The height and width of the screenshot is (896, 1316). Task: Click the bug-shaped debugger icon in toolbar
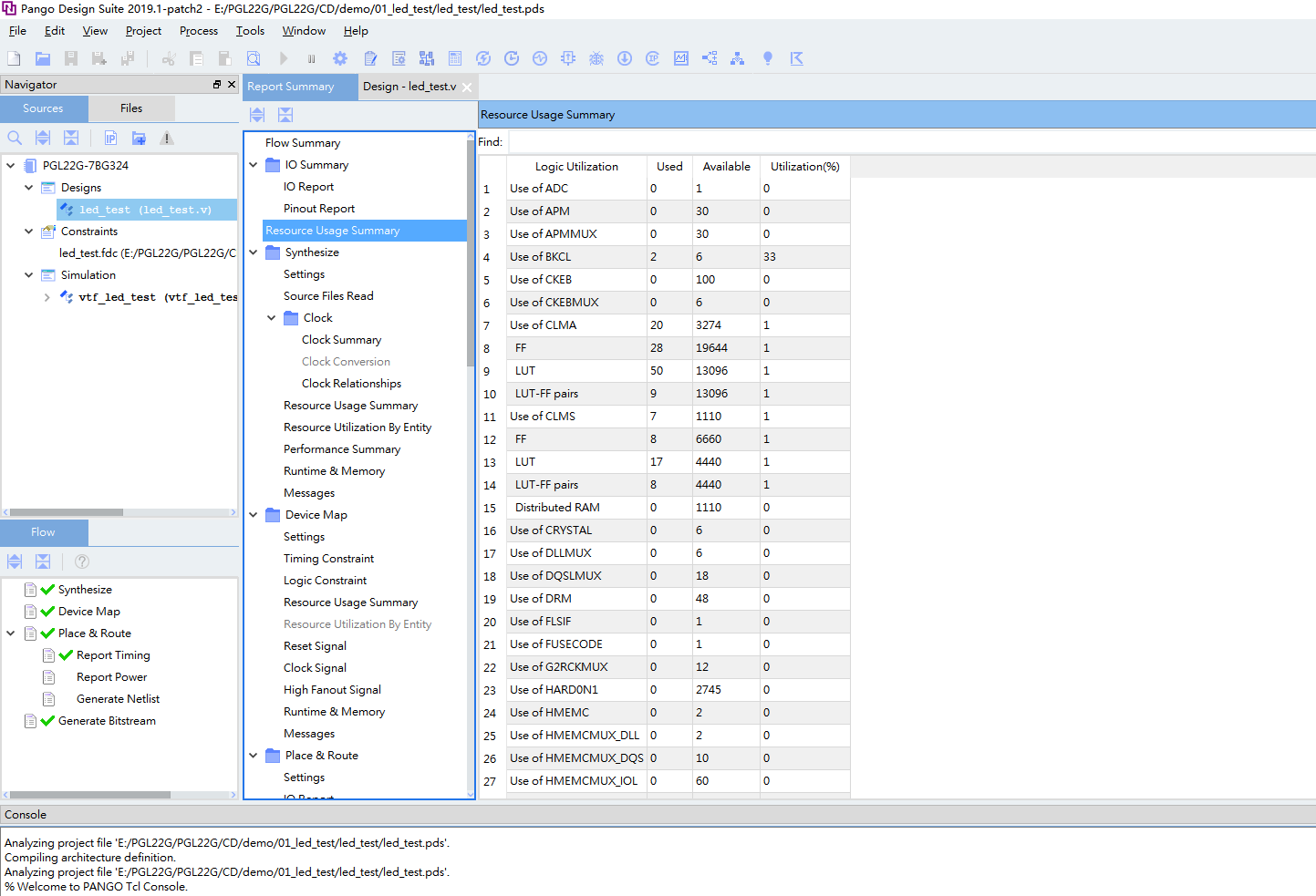pyautogui.click(x=596, y=58)
